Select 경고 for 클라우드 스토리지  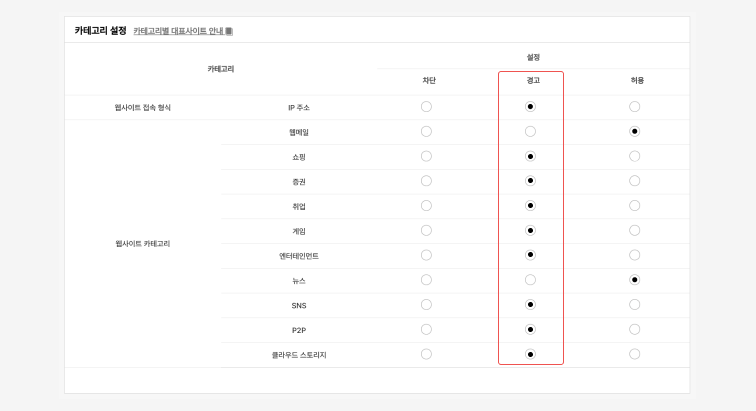(530, 354)
